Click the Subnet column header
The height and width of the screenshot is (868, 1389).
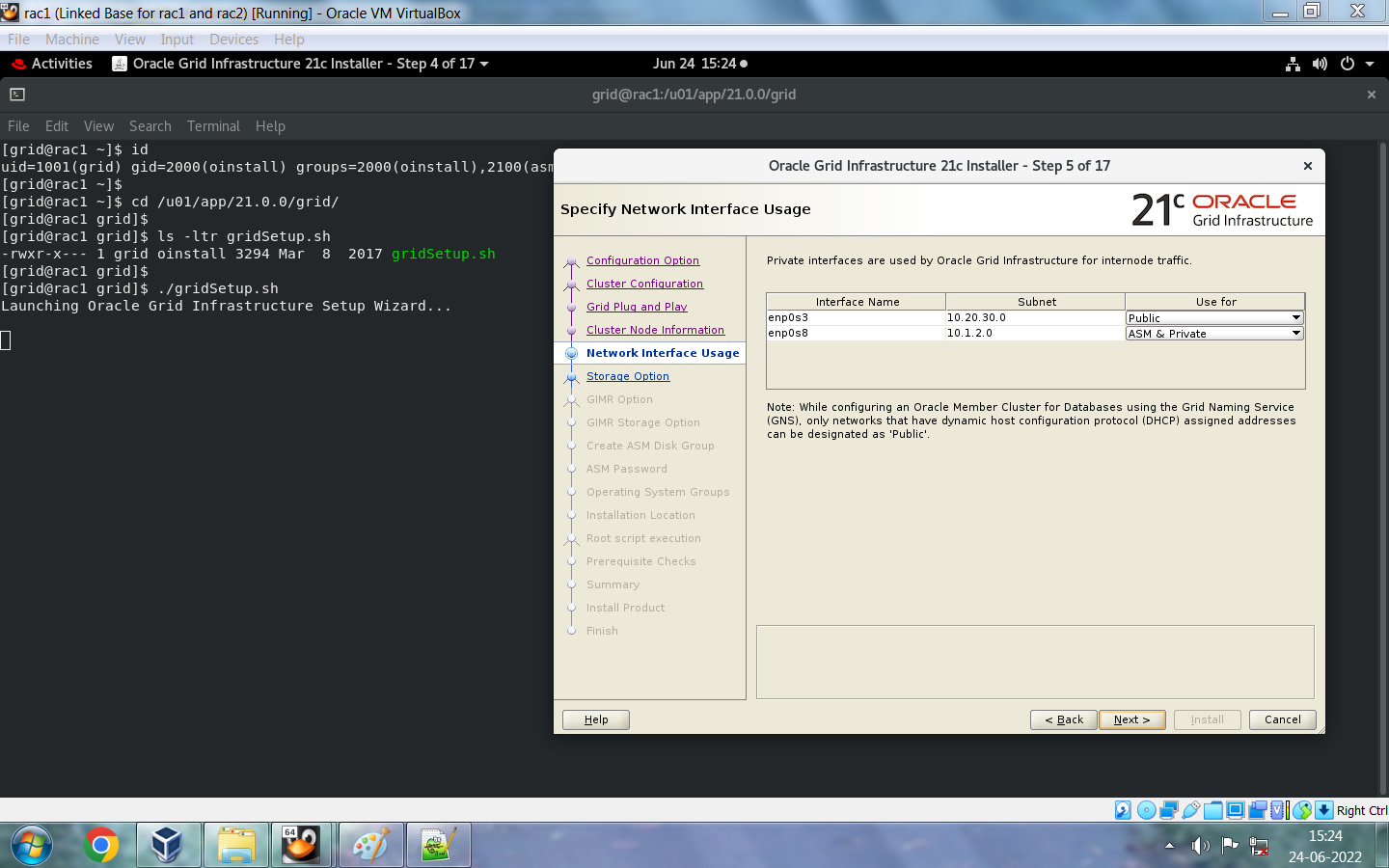tap(1036, 302)
